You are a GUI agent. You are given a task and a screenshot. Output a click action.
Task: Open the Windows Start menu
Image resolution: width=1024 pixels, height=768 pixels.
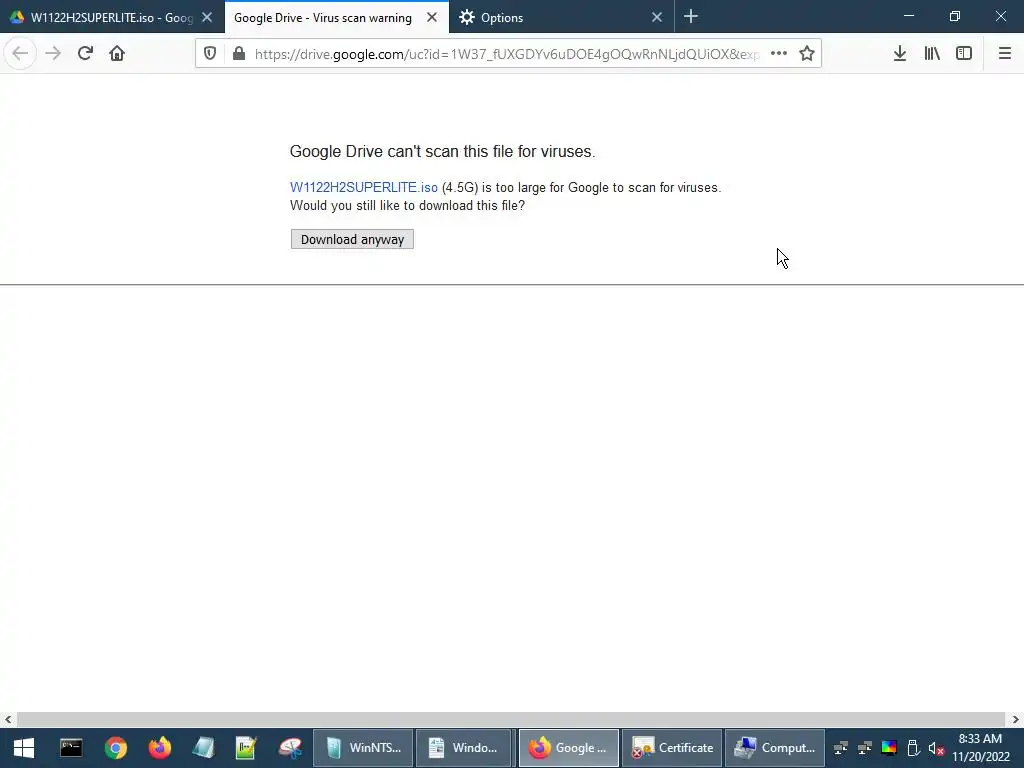click(24, 748)
